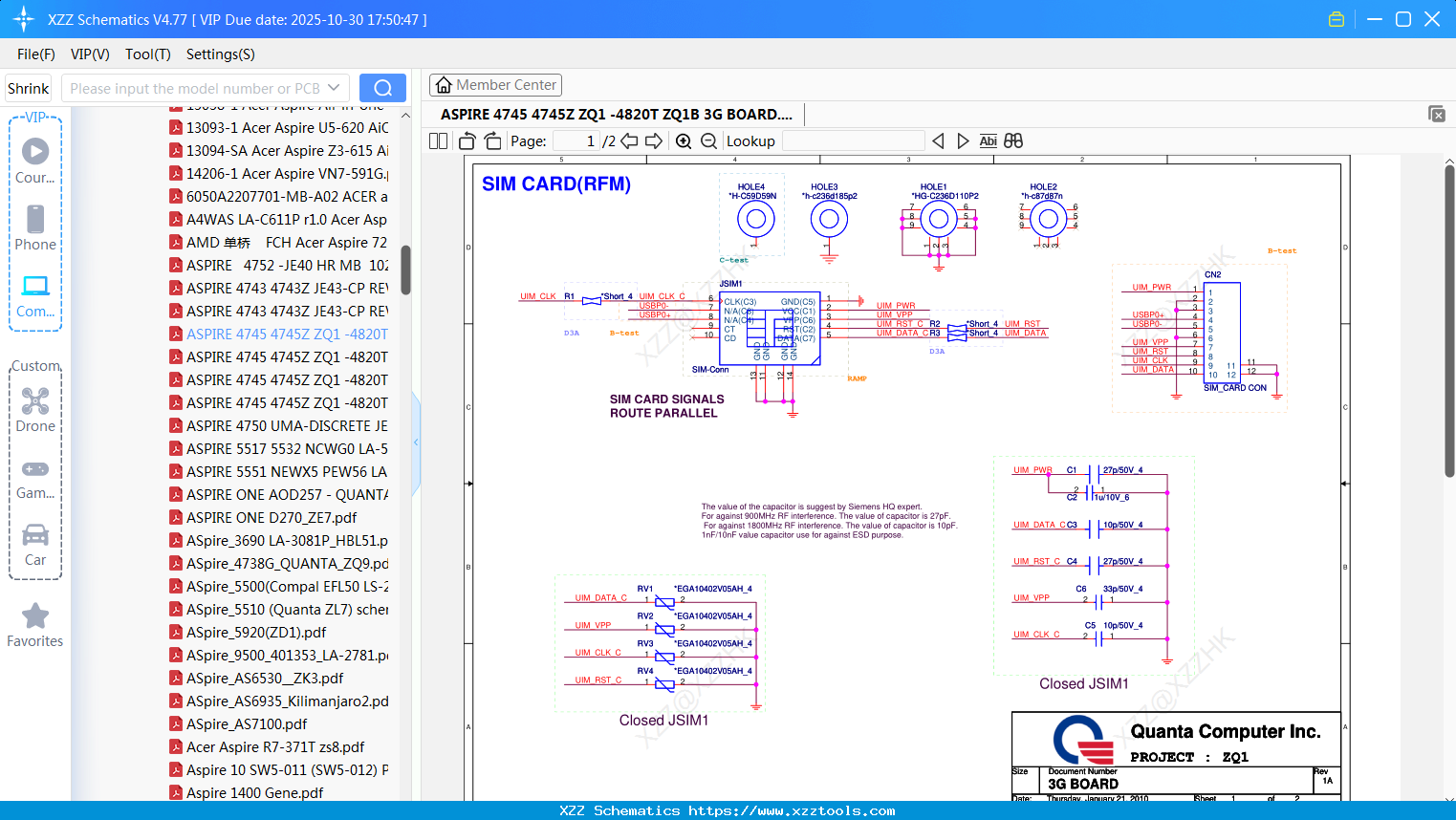Click the blue magnifier search button
Screen dimensions: 1456x820
[x=382, y=88]
